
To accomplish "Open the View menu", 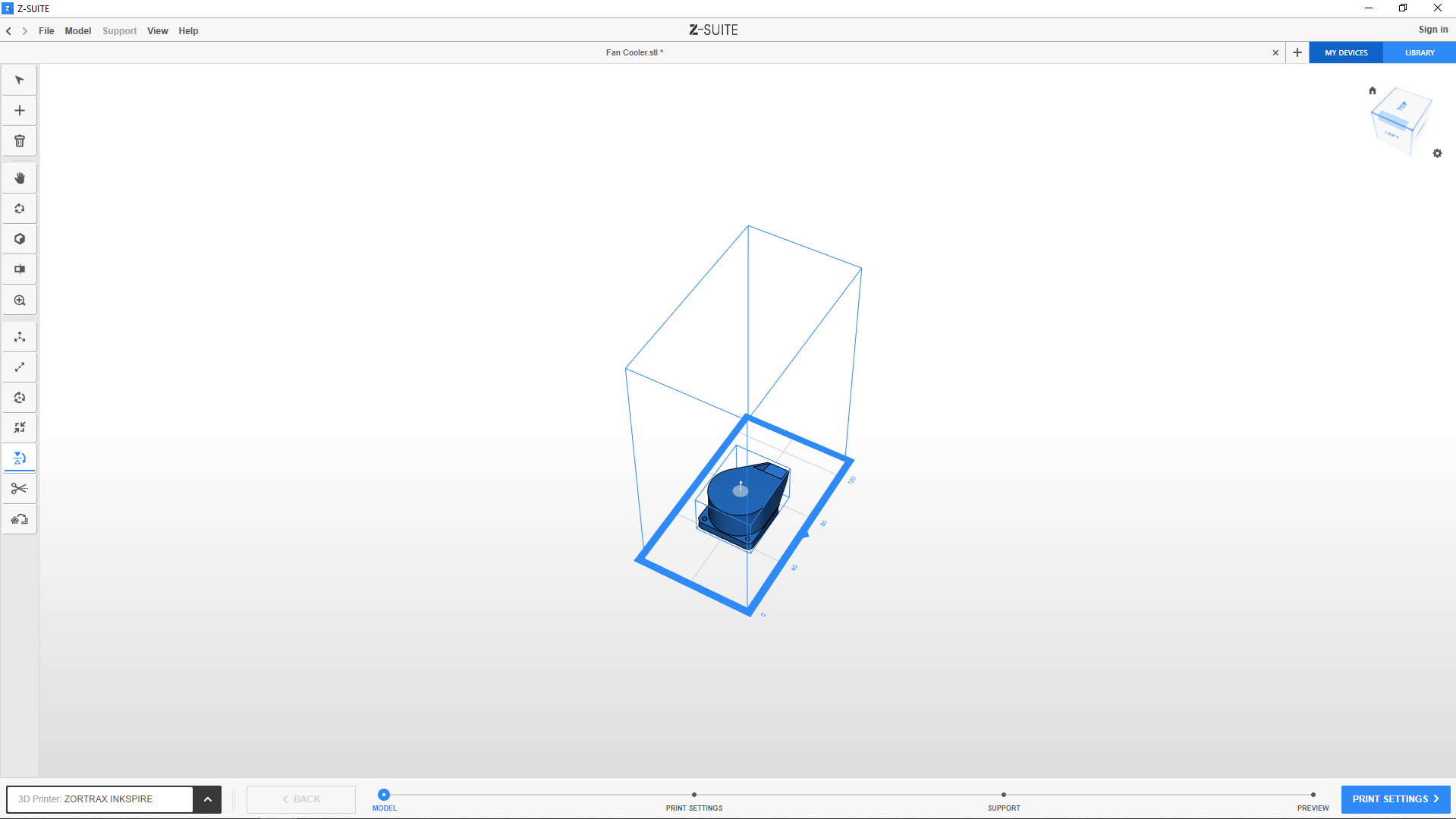I will click(157, 31).
